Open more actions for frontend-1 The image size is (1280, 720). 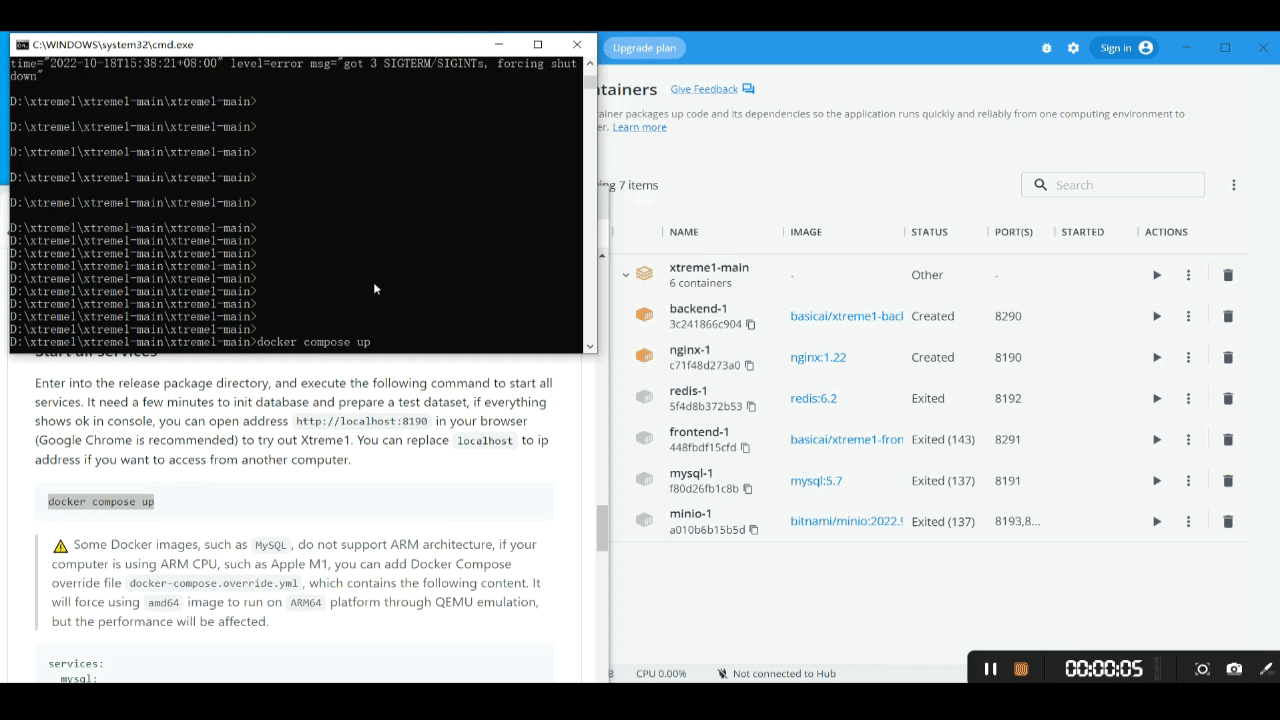pyautogui.click(x=1188, y=439)
